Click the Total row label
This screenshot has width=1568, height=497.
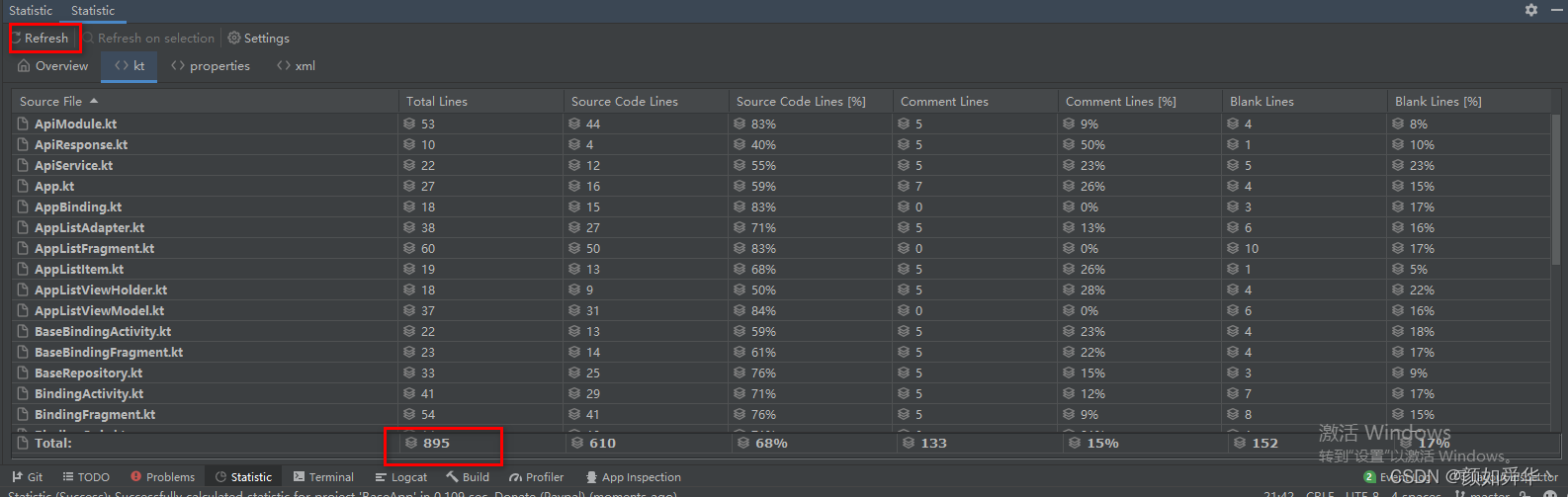coord(53,443)
